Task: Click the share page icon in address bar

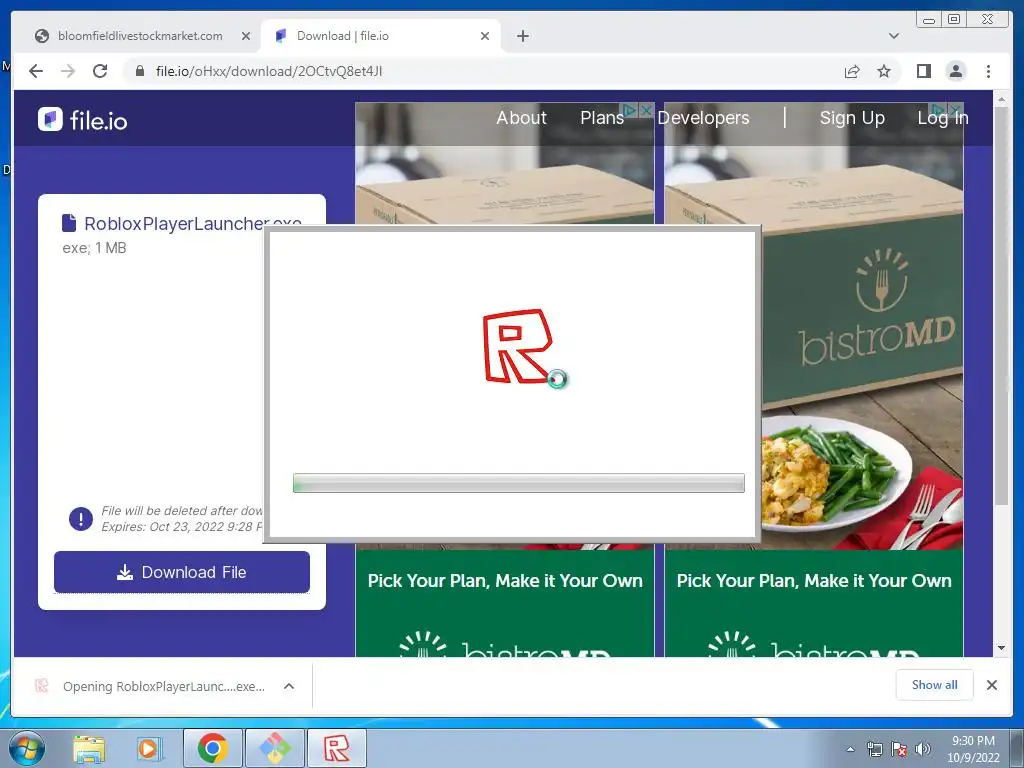Action: pos(852,71)
